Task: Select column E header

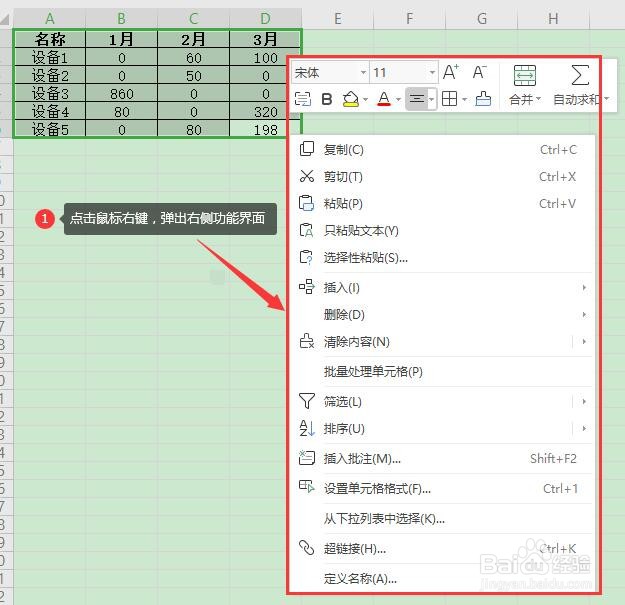Action: pos(338,18)
